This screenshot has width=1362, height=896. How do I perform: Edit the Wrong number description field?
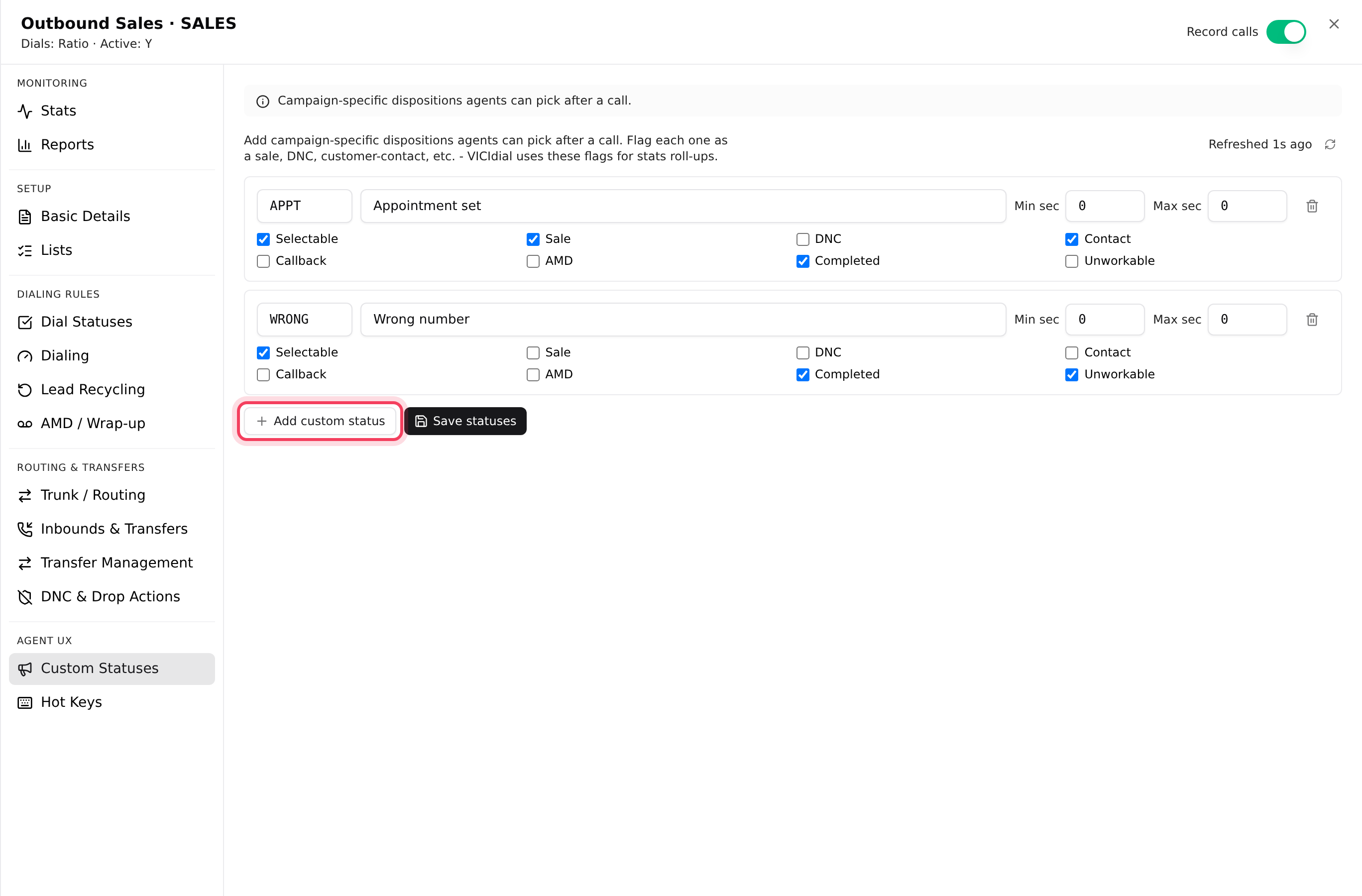pos(683,319)
